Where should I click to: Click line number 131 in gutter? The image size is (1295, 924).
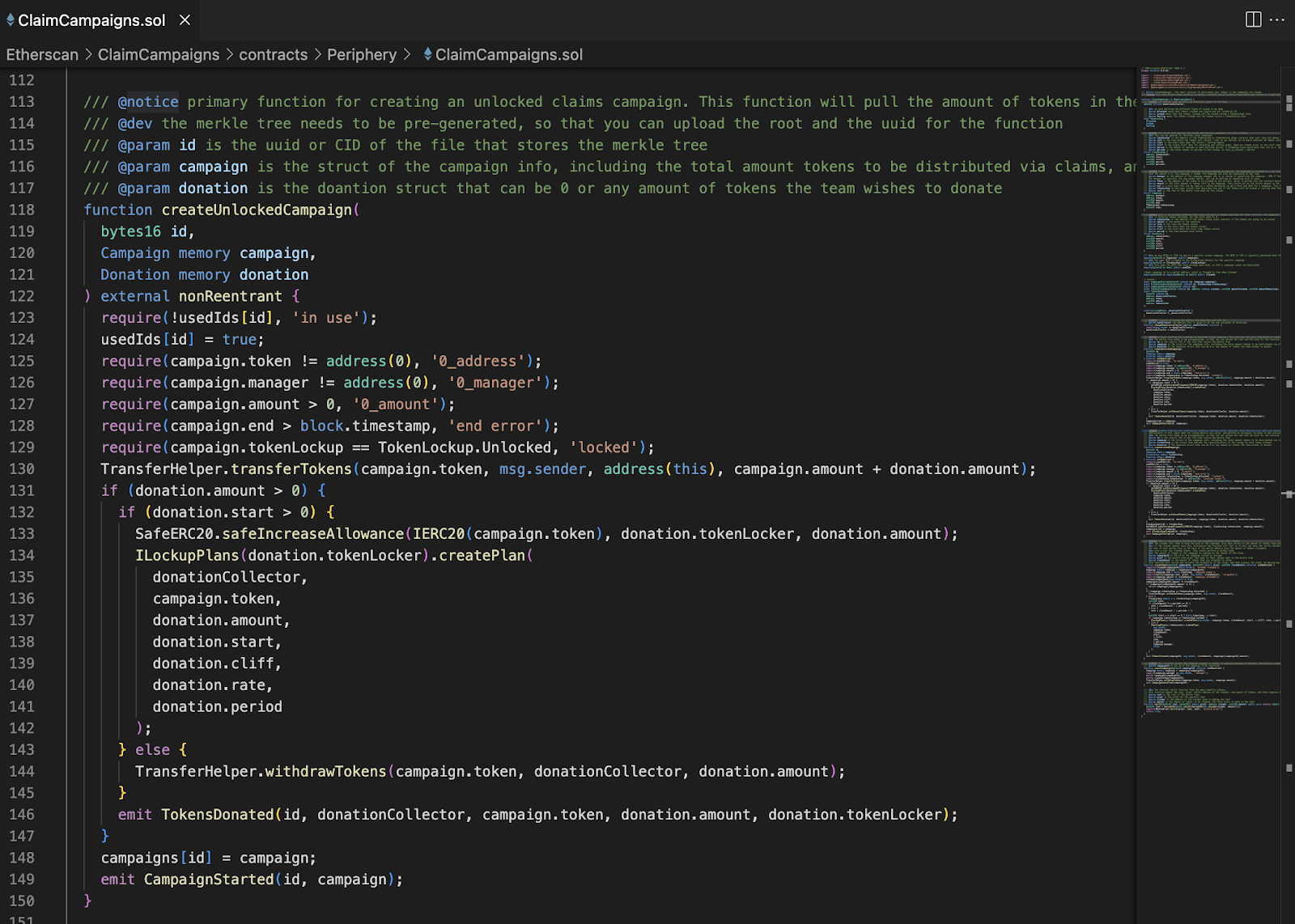(x=22, y=490)
